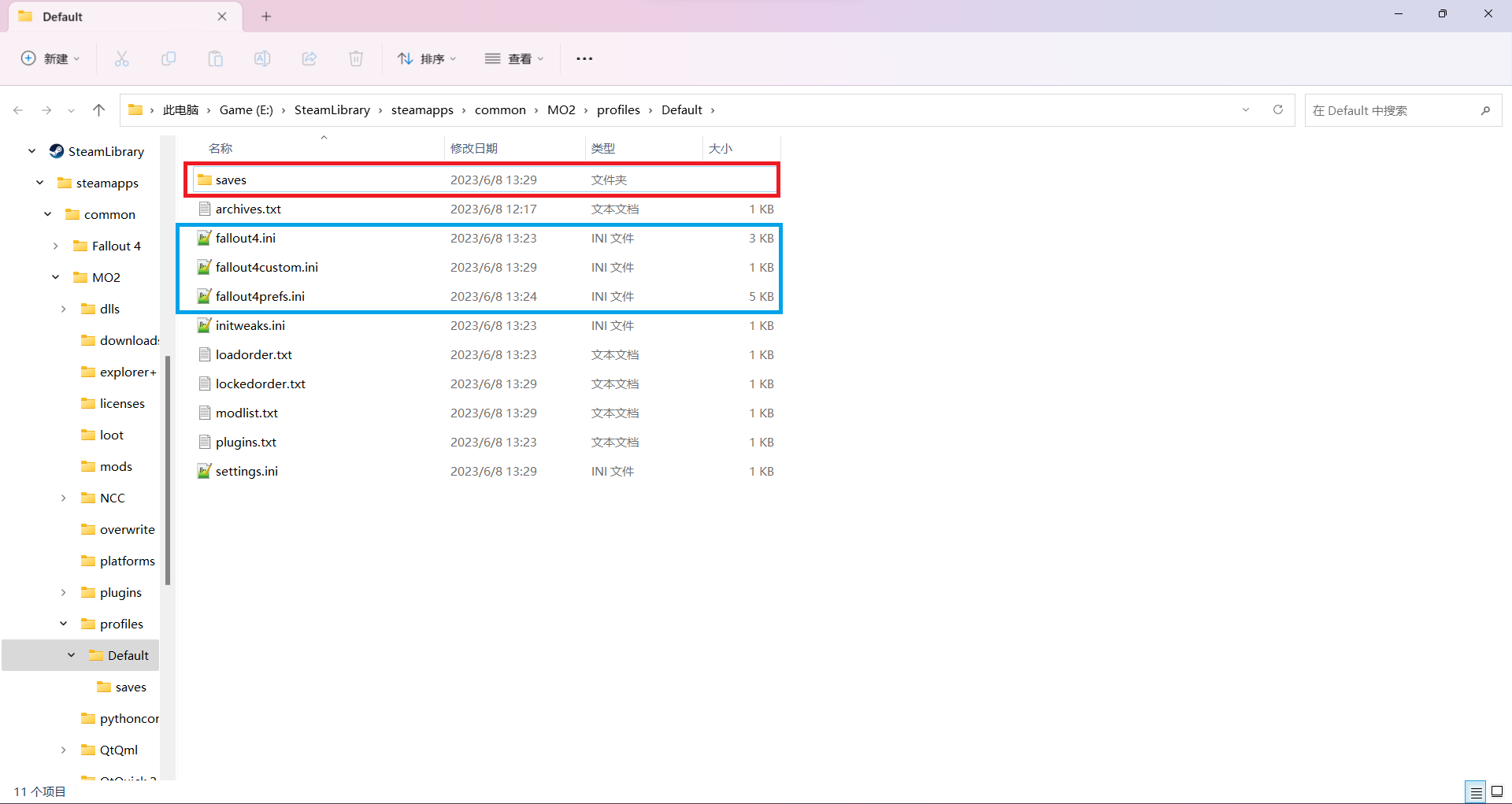
Task: Click MO2 breadcrumb segment
Action: point(561,109)
